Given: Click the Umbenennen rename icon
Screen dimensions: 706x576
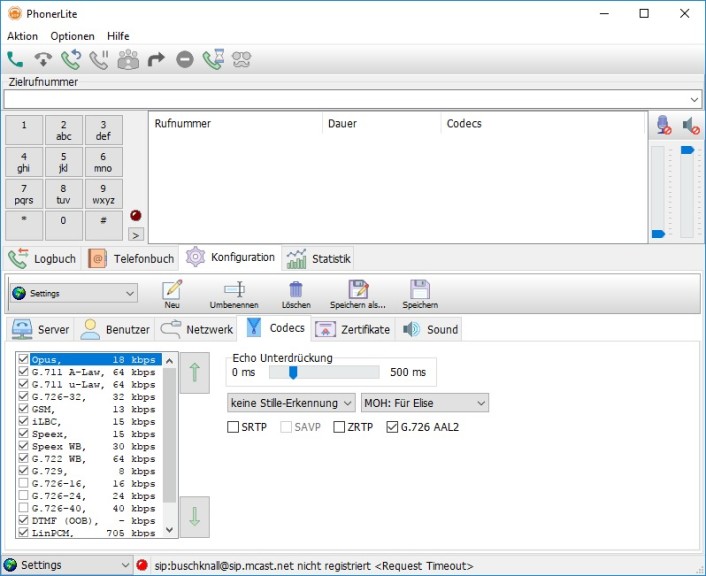Looking at the screenshot, I should click(x=234, y=289).
